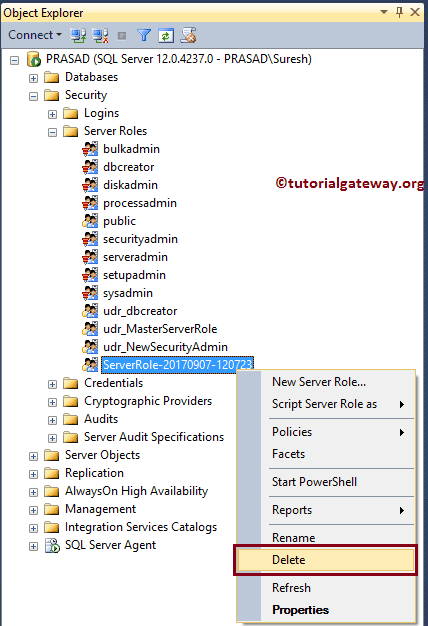The width and height of the screenshot is (428, 626).
Task: Collapse the PRASAD server node
Action: (14, 61)
